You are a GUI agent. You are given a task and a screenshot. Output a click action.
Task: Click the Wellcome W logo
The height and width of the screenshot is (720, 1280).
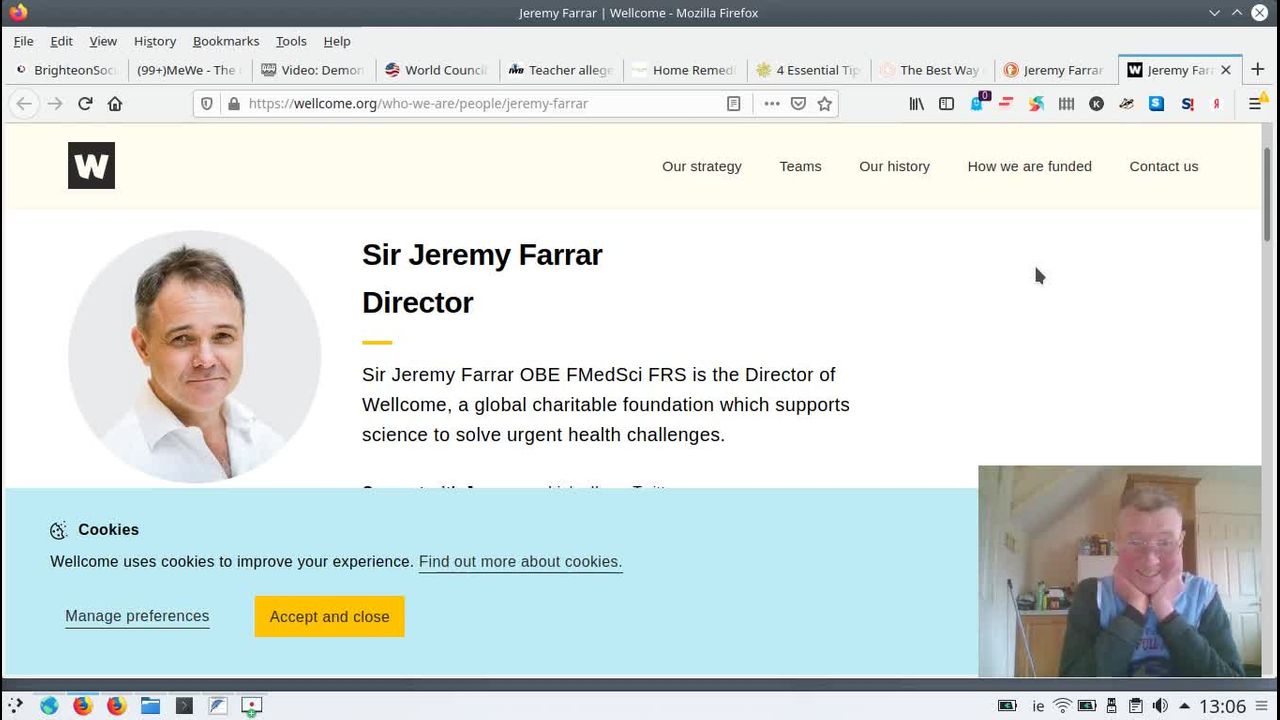91,166
